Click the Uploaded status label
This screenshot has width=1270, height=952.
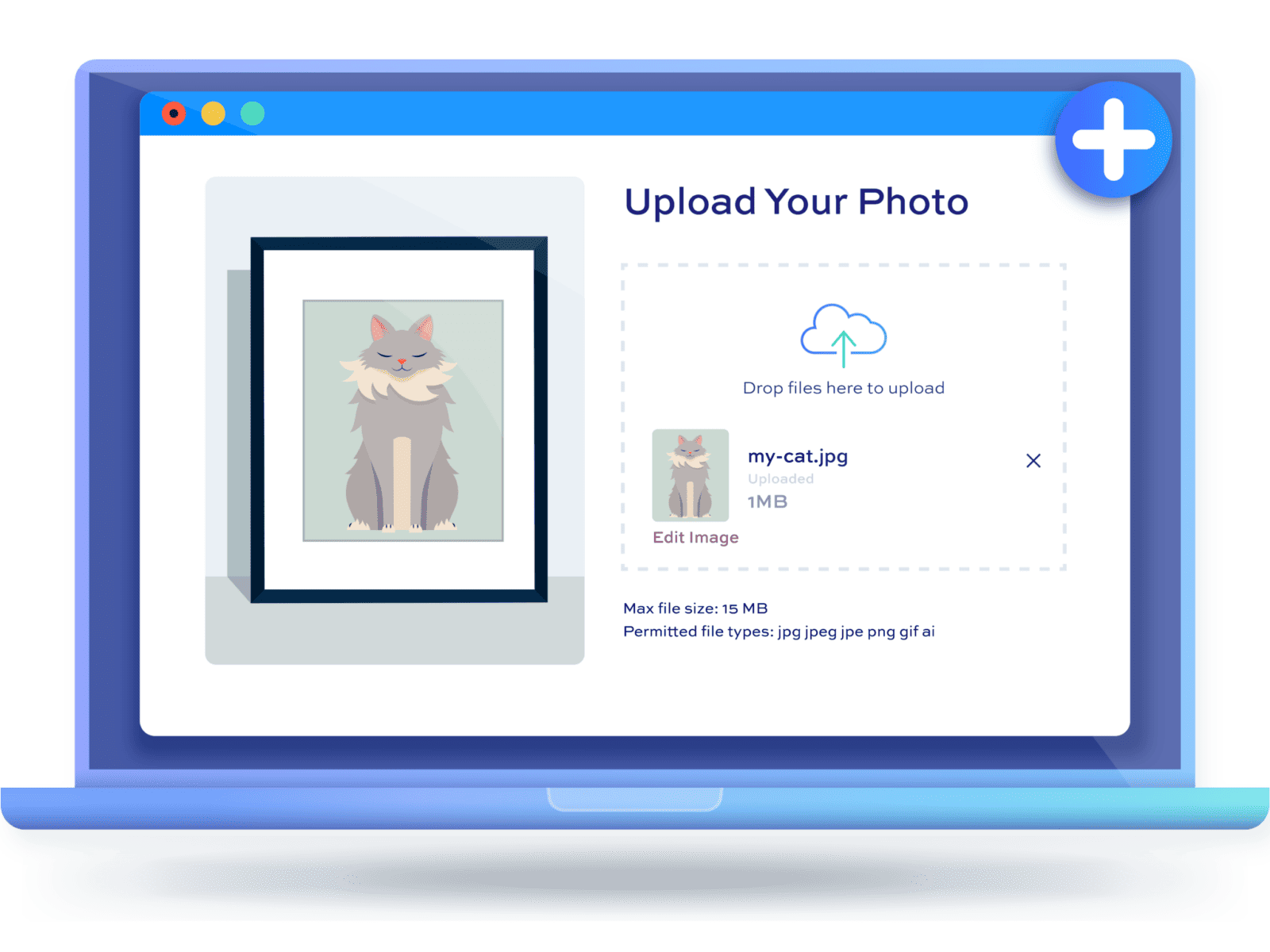tap(780, 478)
